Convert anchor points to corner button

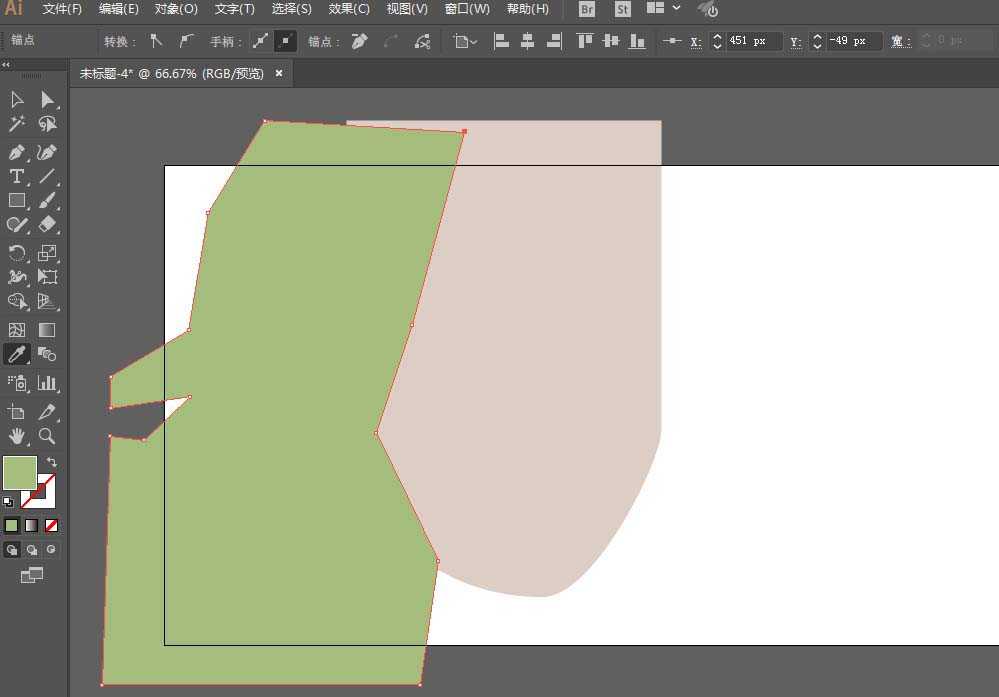click(155, 41)
